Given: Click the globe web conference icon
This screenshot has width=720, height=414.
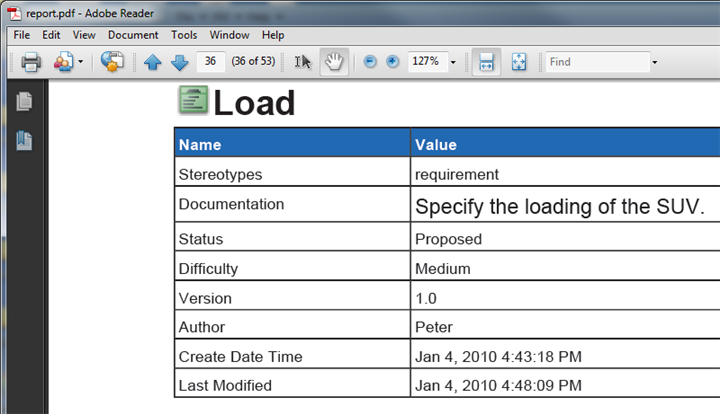Looking at the screenshot, I should (x=112, y=62).
